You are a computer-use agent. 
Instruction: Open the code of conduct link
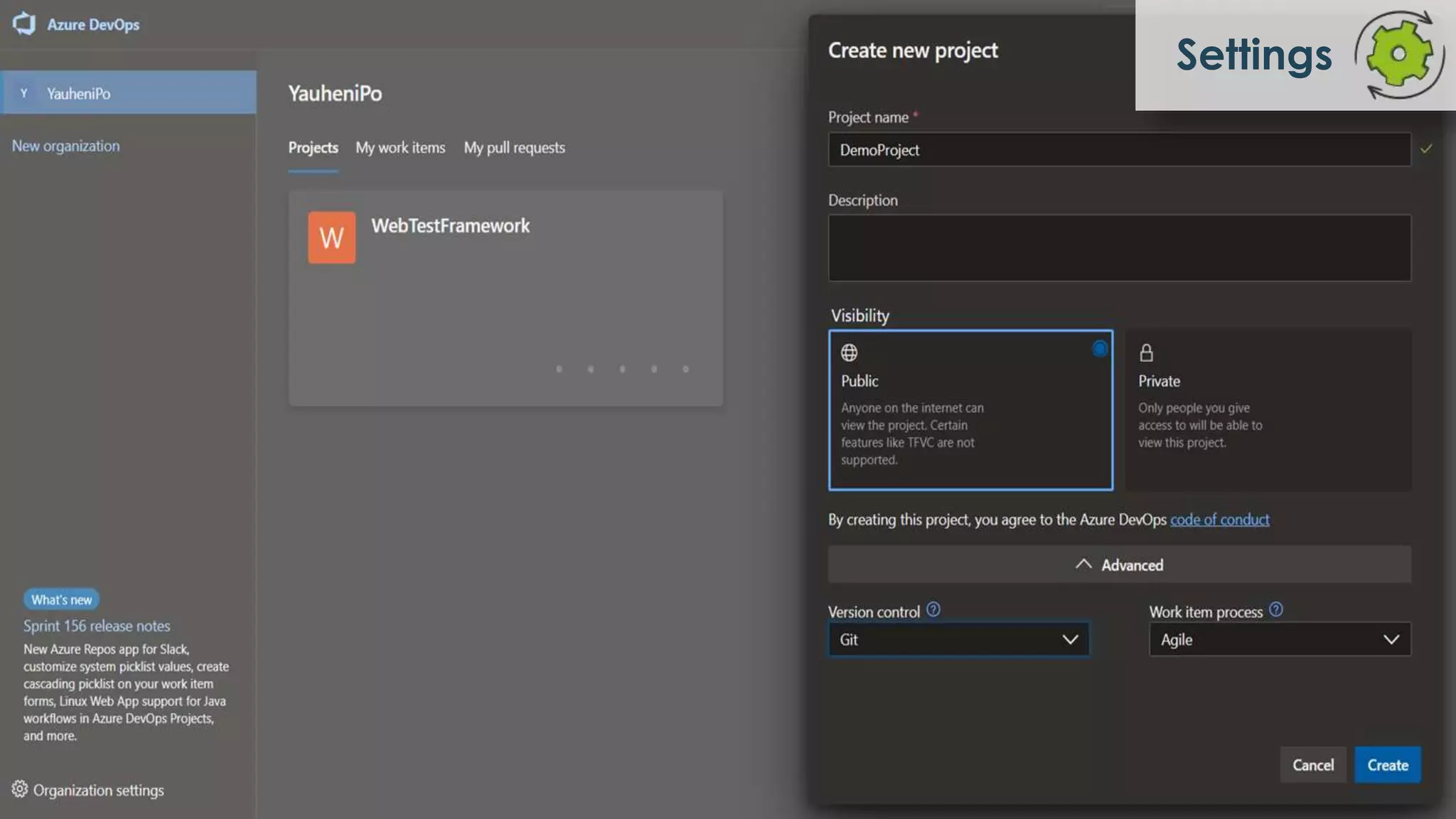1219,520
